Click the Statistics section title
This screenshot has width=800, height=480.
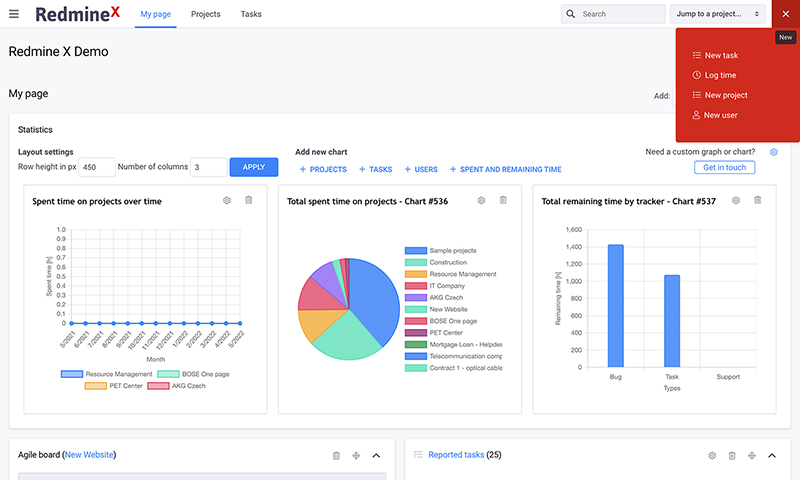coord(35,130)
